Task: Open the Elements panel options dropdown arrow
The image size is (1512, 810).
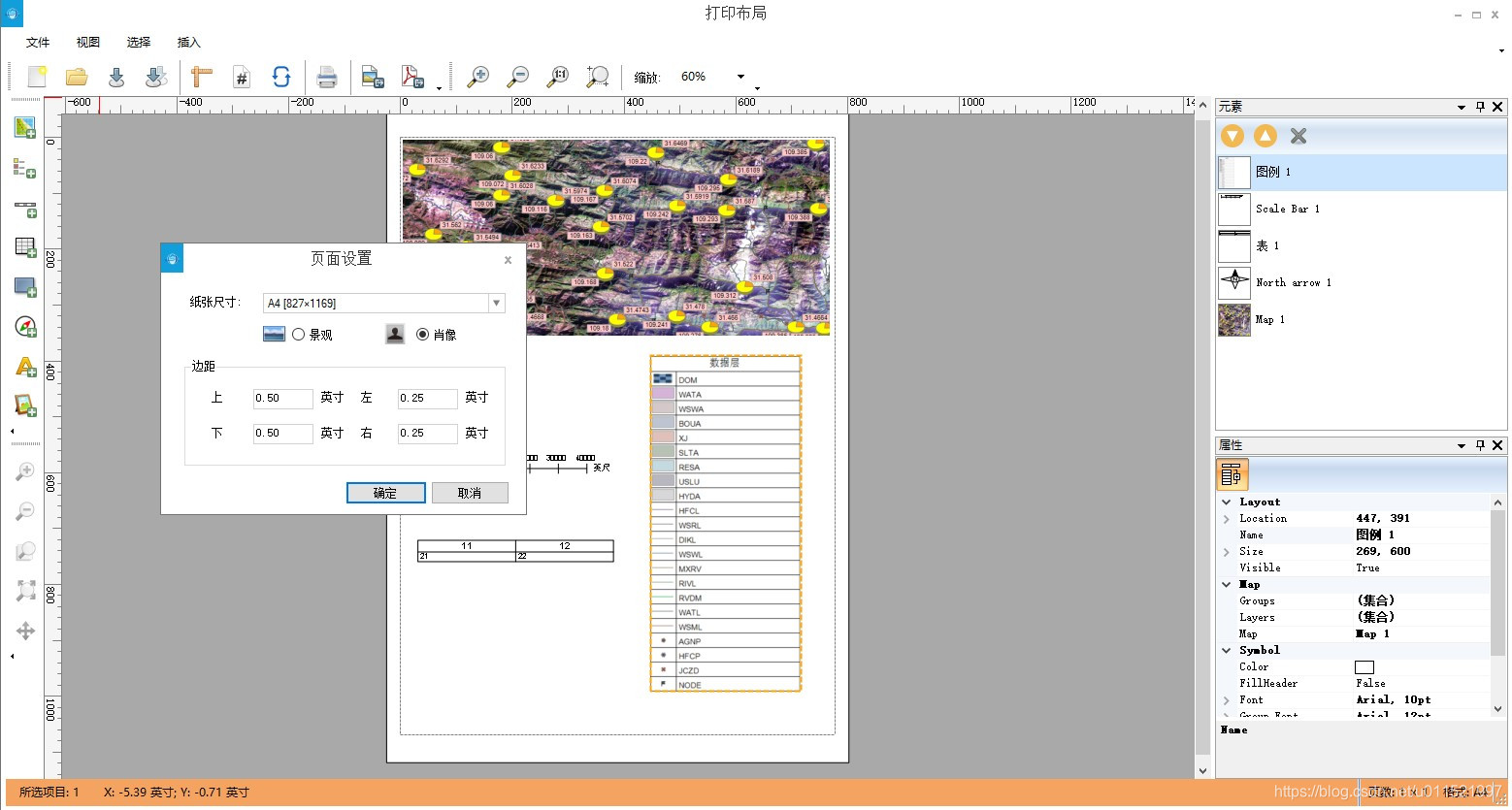Action: pyautogui.click(x=1462, y=107)
